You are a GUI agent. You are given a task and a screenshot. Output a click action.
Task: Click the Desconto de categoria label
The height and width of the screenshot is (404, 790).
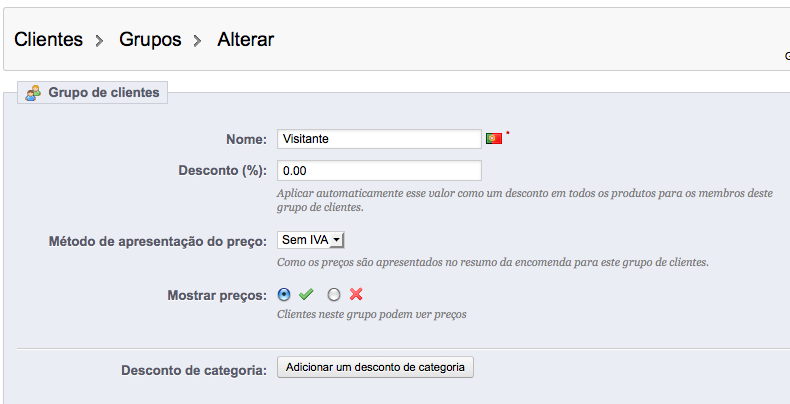[x=194, y=371]
